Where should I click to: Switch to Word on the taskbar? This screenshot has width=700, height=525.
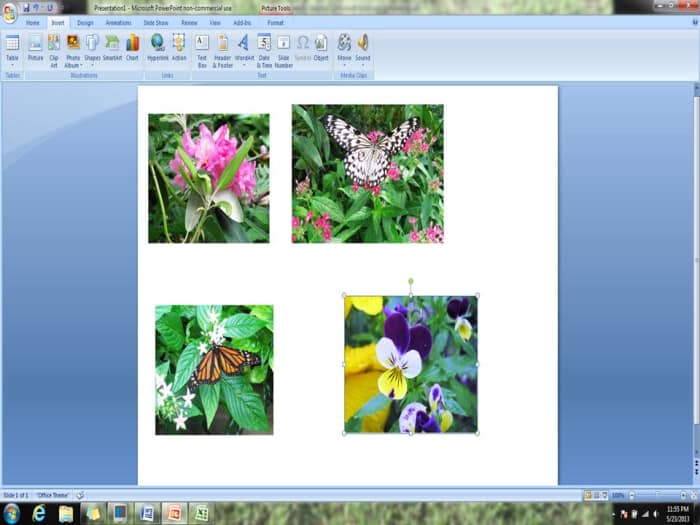pos(147,513)
